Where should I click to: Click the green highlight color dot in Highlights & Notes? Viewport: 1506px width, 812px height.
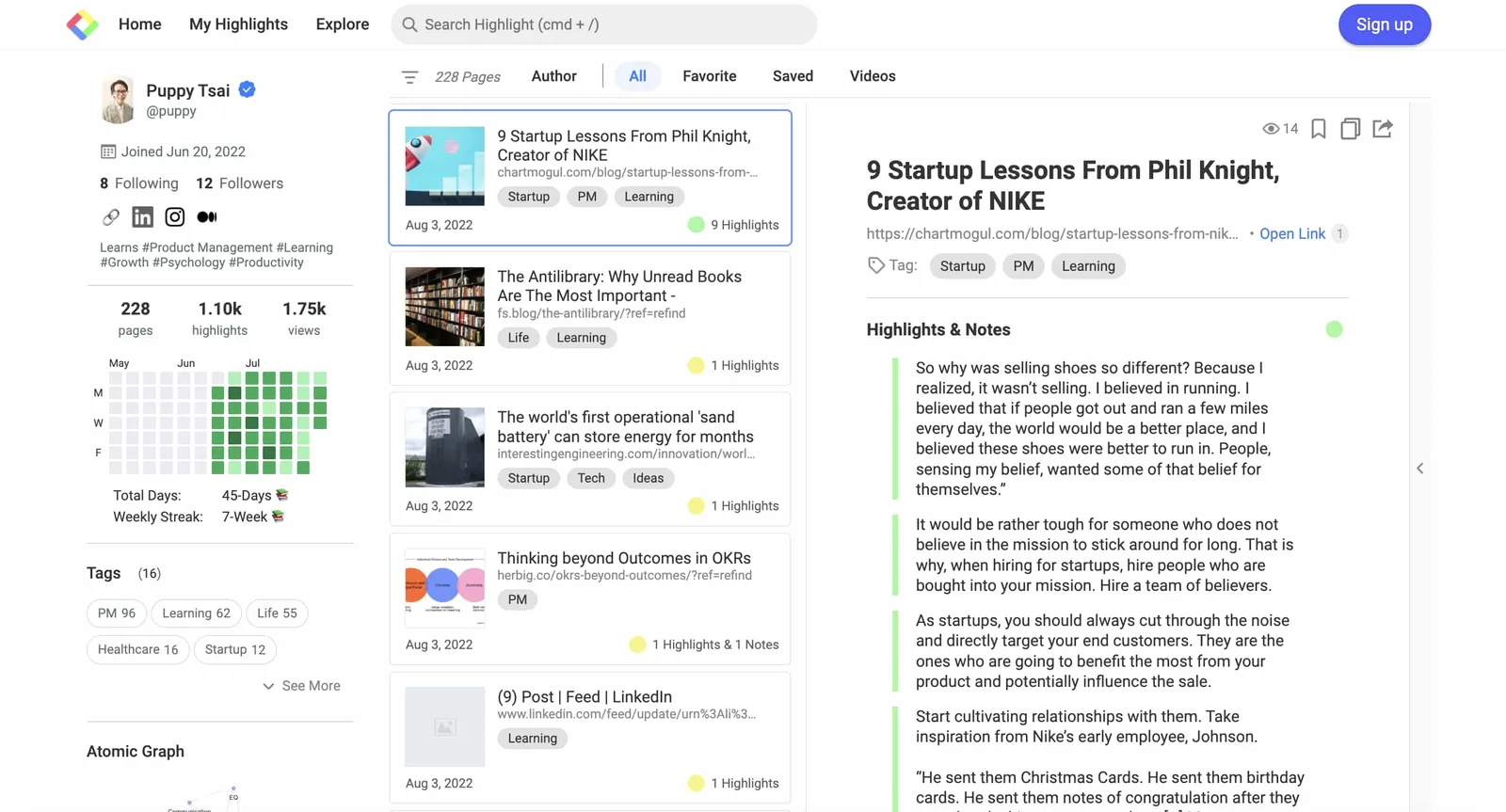pyautogui.click(x=1334, y=329)
